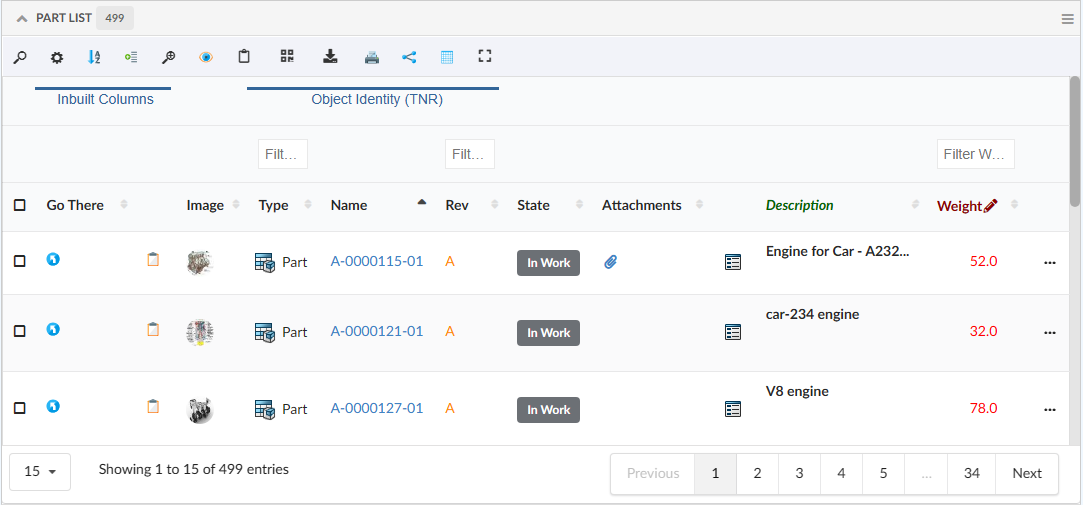Click the Weight filter input field

(x=975, y=154)
